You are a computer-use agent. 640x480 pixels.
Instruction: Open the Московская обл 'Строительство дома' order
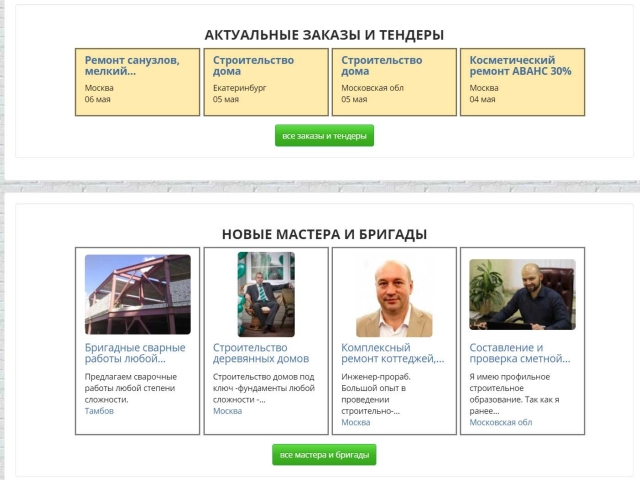(381, 66)
